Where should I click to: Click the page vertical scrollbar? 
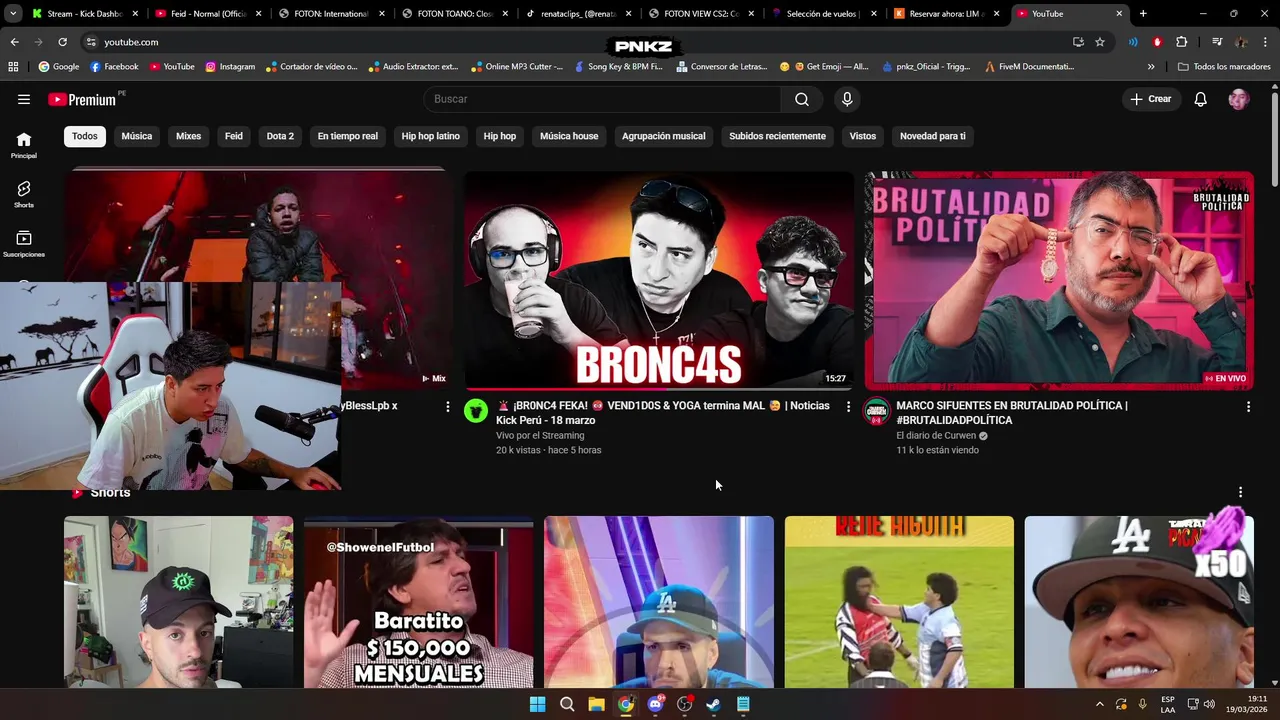pyautogui.click(x=1274, y=140)
